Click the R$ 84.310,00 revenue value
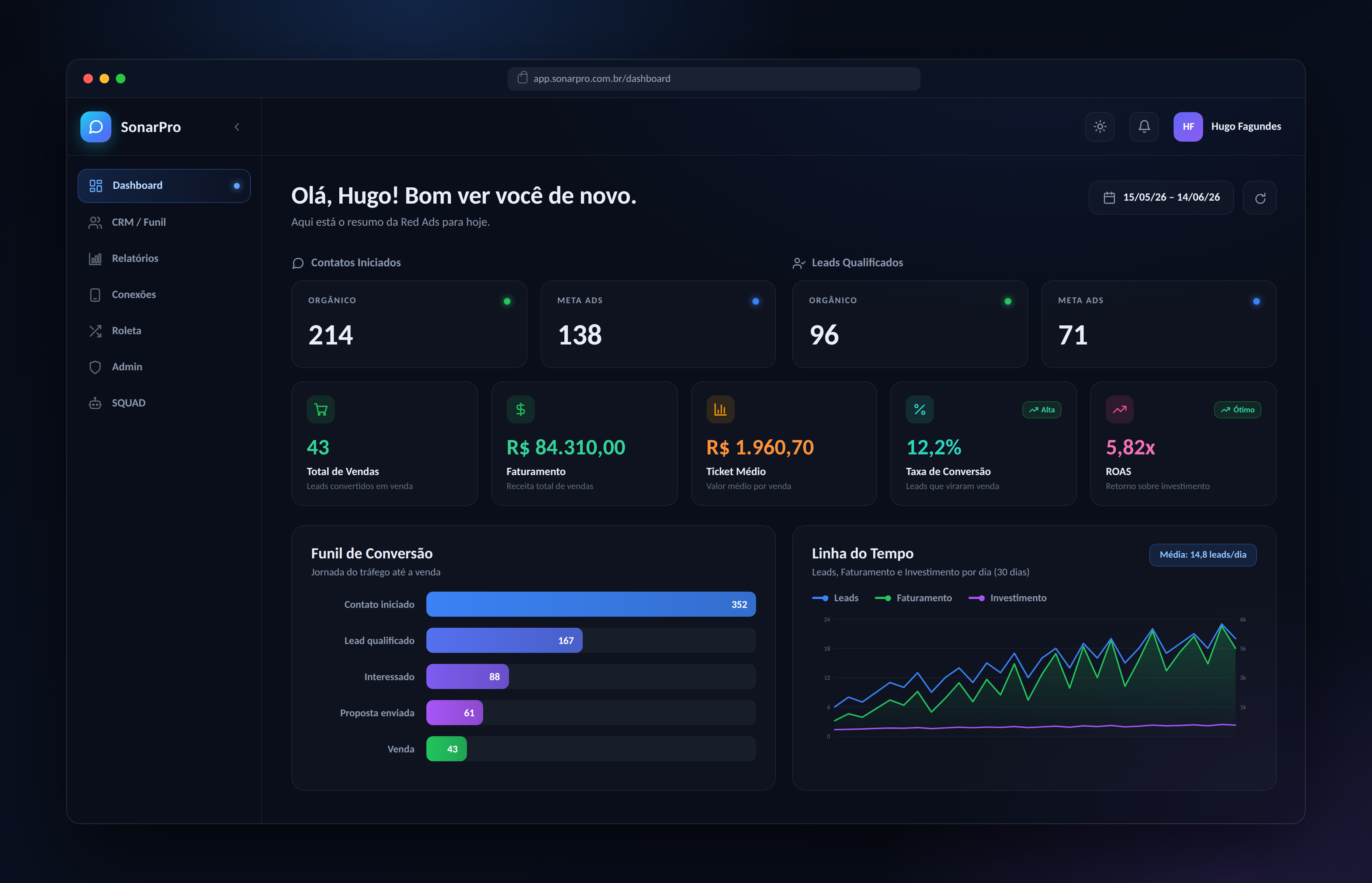This screenshot has height=883, width=1372. tap(566, 447)
